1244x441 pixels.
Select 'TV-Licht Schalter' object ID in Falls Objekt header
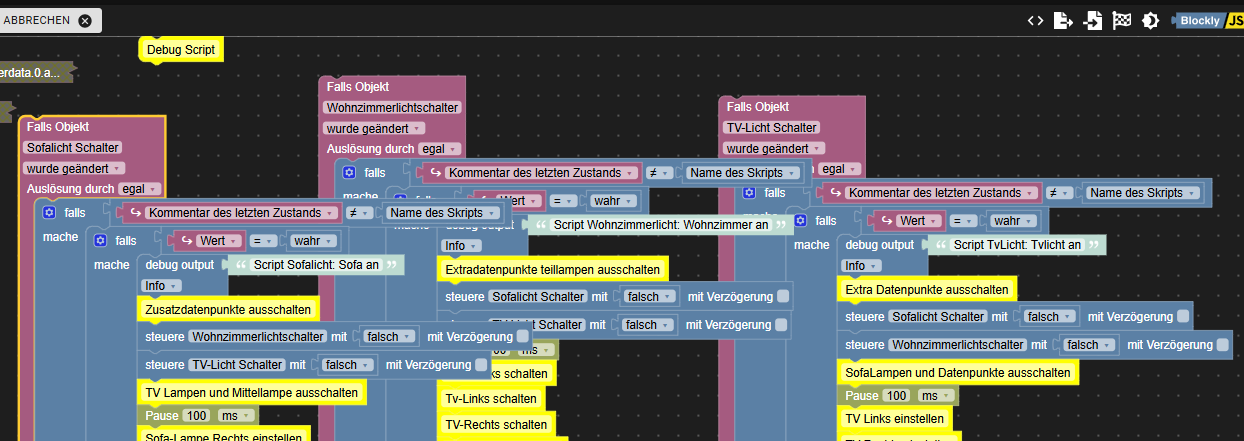tap(771, 127)
